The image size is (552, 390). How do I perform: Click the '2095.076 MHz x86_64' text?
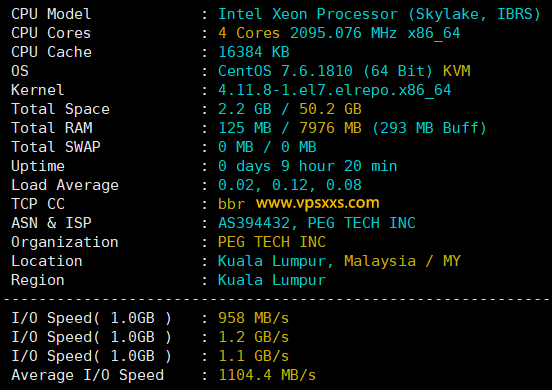pos(375,33)
